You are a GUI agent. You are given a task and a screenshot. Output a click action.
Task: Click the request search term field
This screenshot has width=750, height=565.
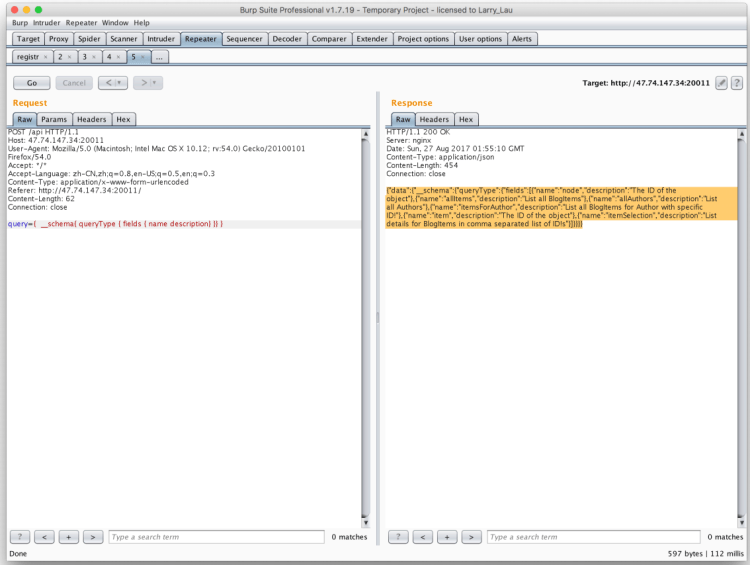(x=215, y=537)
